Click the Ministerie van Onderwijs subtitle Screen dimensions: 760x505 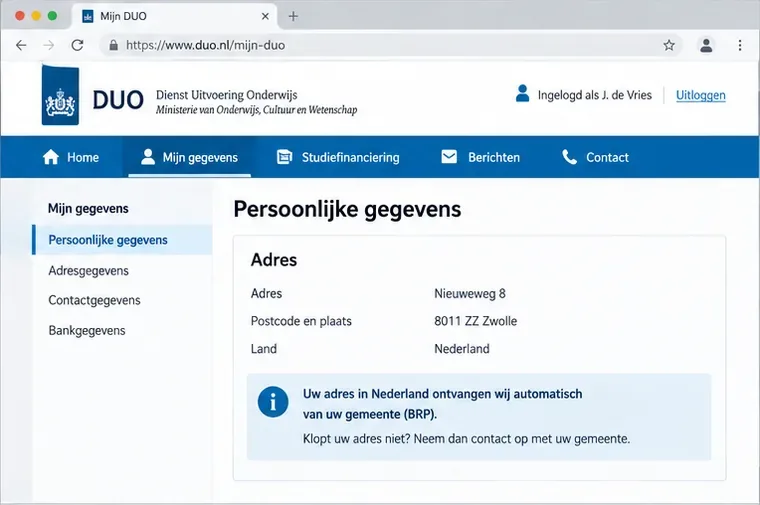coord(256,110)
